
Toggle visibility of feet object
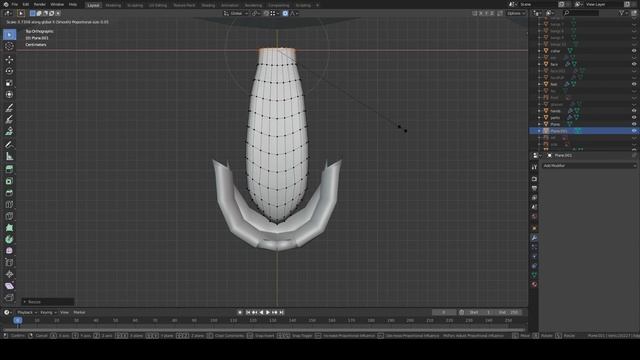[x=634, y=84]
